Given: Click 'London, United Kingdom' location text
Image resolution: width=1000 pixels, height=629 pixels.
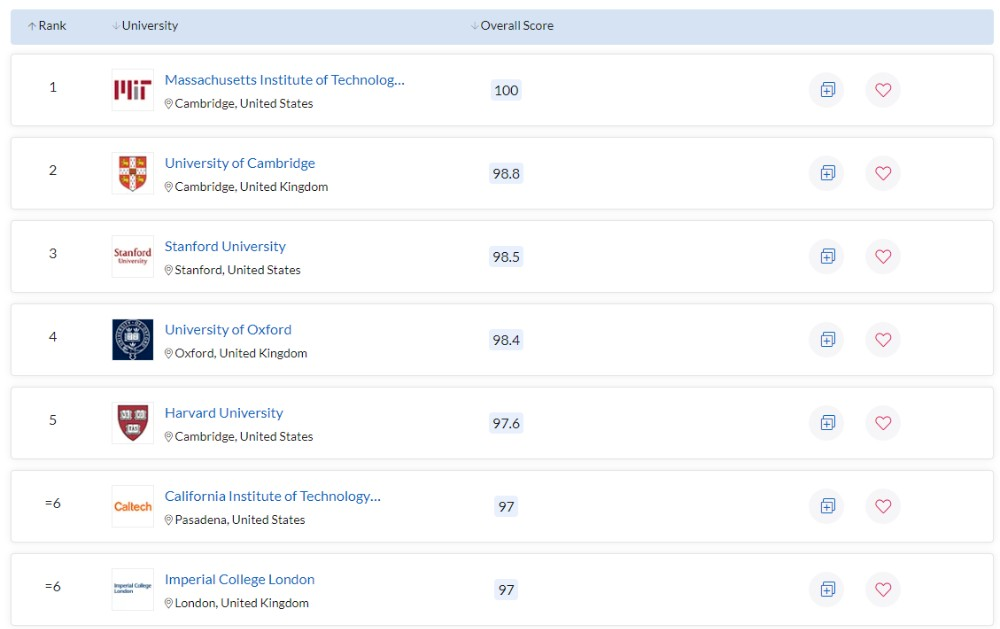Looking at the screenshot, I should coord(242,603).
